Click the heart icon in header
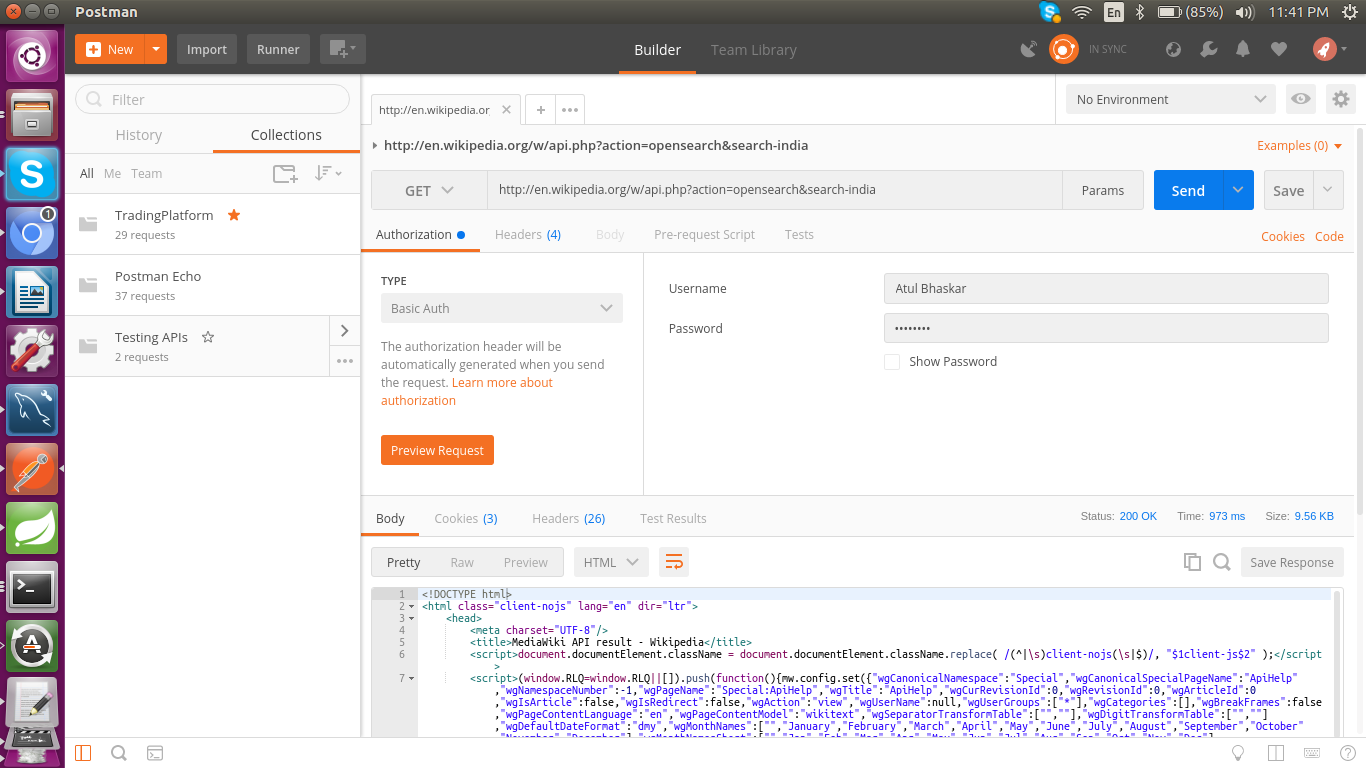 (1278, 49)
